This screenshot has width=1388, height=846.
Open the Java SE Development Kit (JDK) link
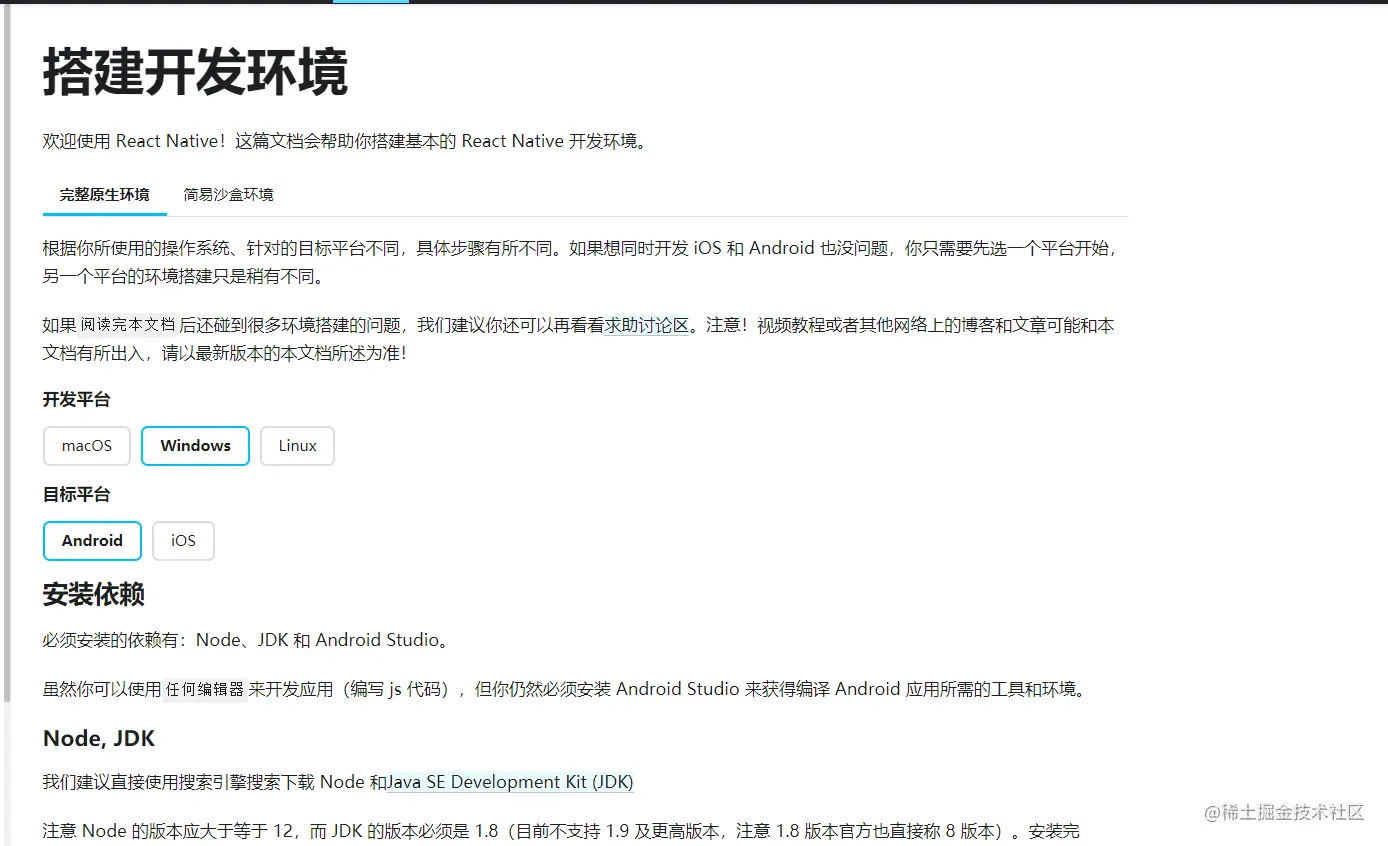tap(510, 782)
